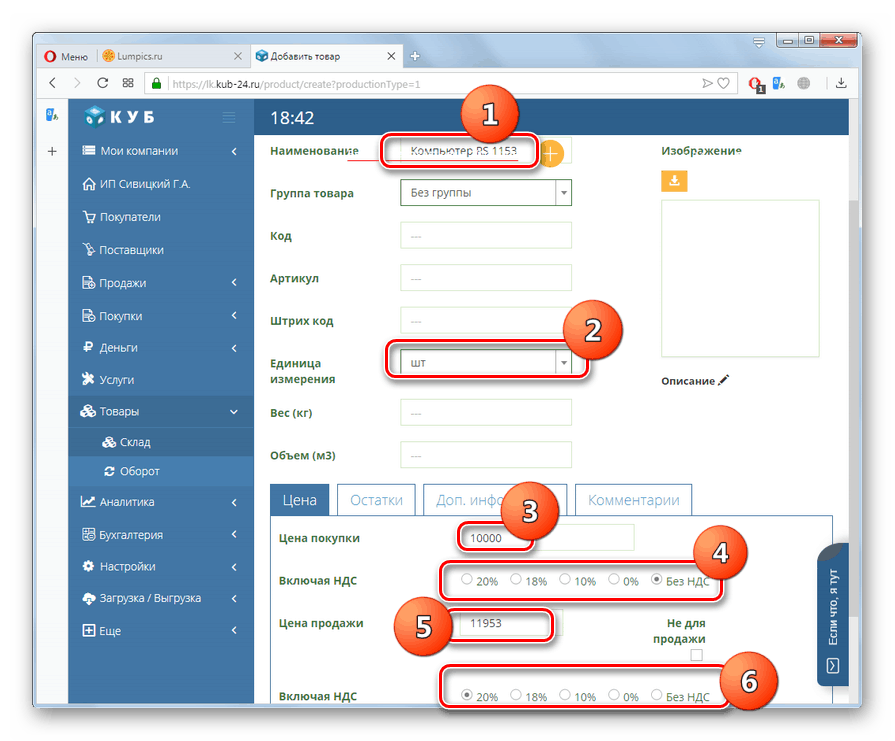Open the Speed Dial grid icon

(128, 83)
